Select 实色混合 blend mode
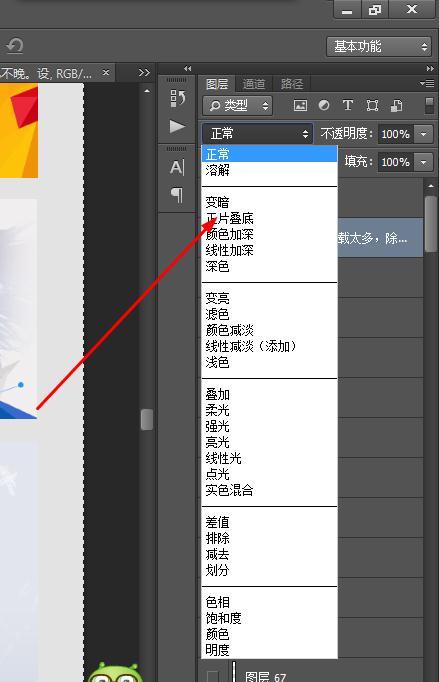This screenshot has height=682, width=439. [x=269, y=490]
